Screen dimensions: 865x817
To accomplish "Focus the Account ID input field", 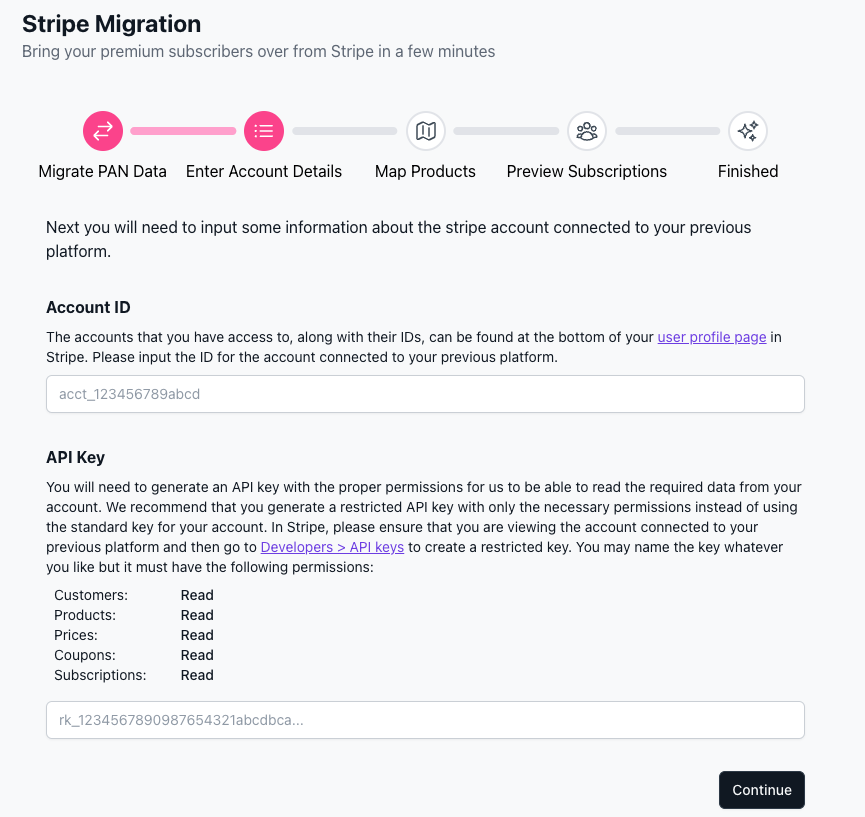I will tap(425, 394).
